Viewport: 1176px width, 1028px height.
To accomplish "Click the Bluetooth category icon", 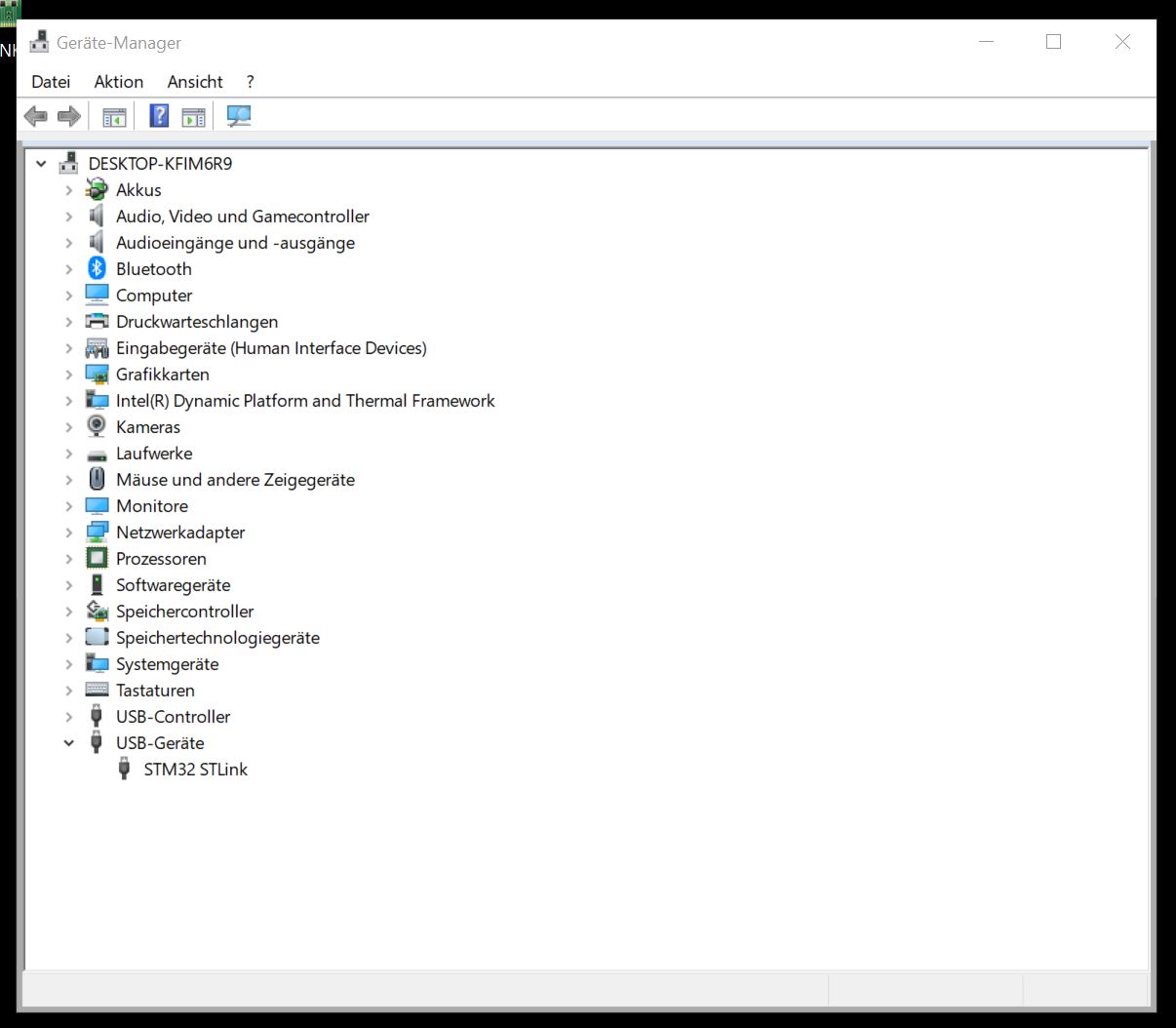I will [x=97, y=269].
